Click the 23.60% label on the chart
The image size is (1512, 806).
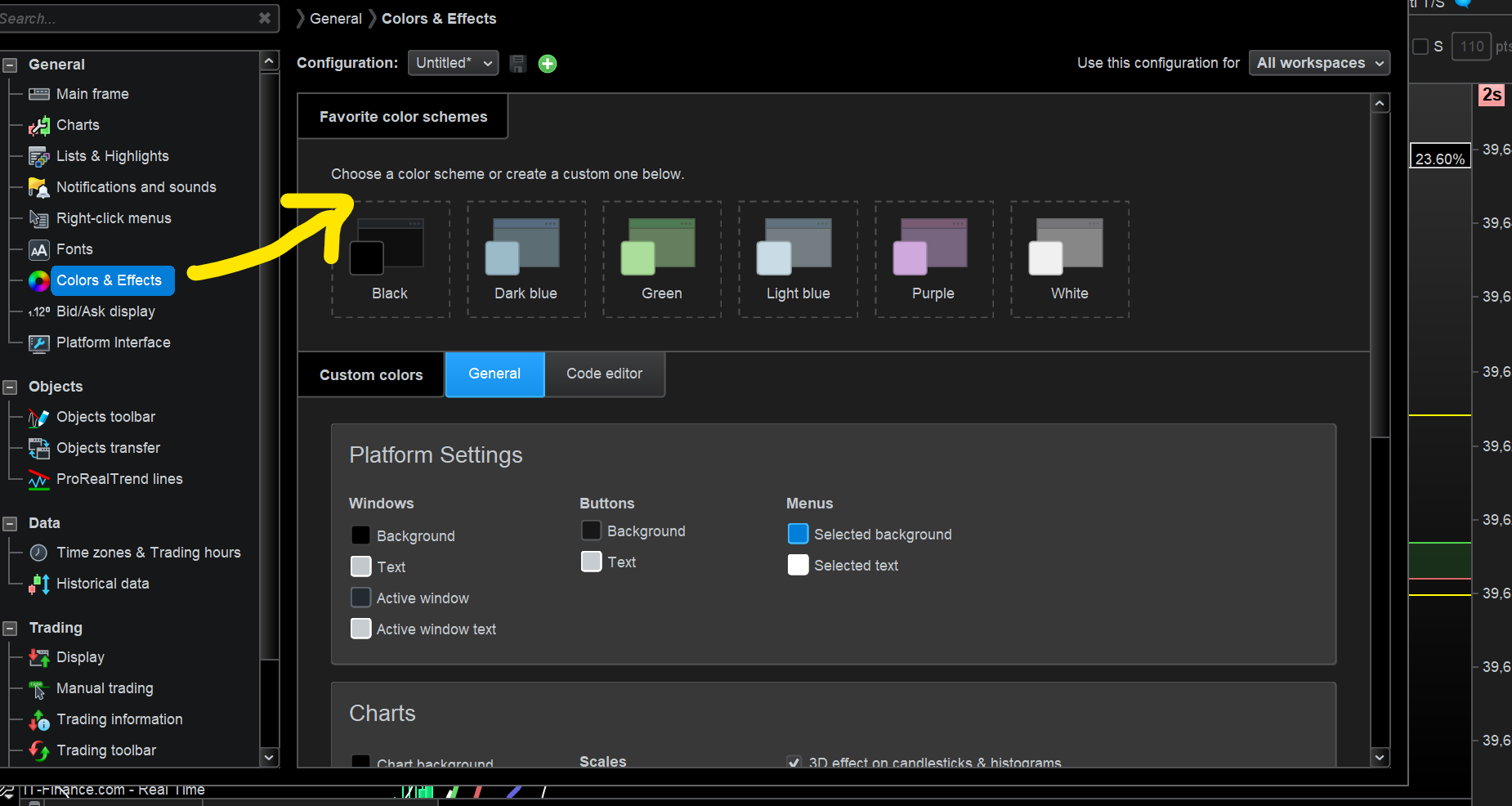[1440, 156]
